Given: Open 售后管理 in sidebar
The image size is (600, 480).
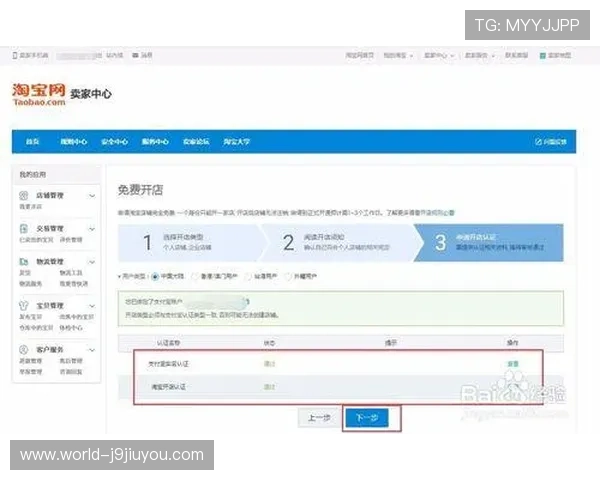Looking at the screenshot, I should point(71,361).
